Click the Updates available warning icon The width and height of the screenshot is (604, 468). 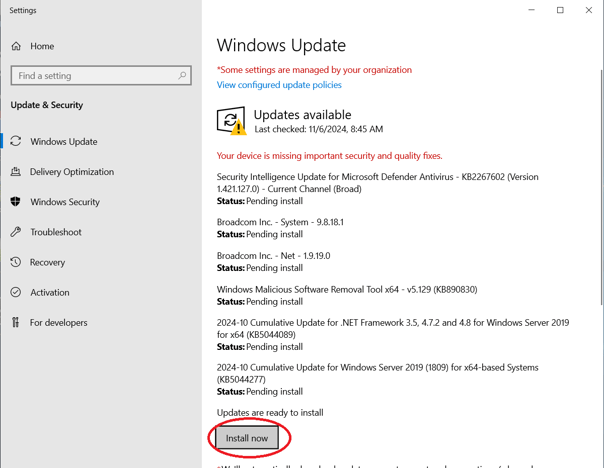click(231, 121)
